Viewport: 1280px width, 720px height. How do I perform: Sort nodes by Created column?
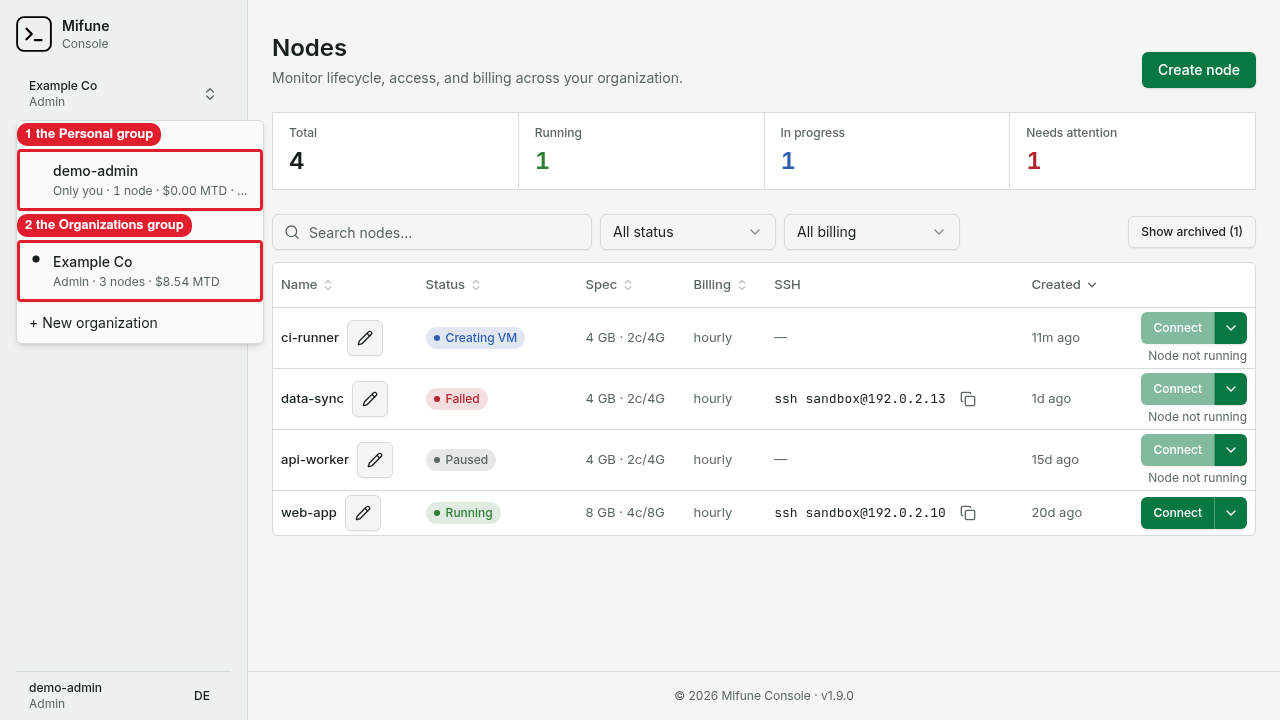point(1064,285)
